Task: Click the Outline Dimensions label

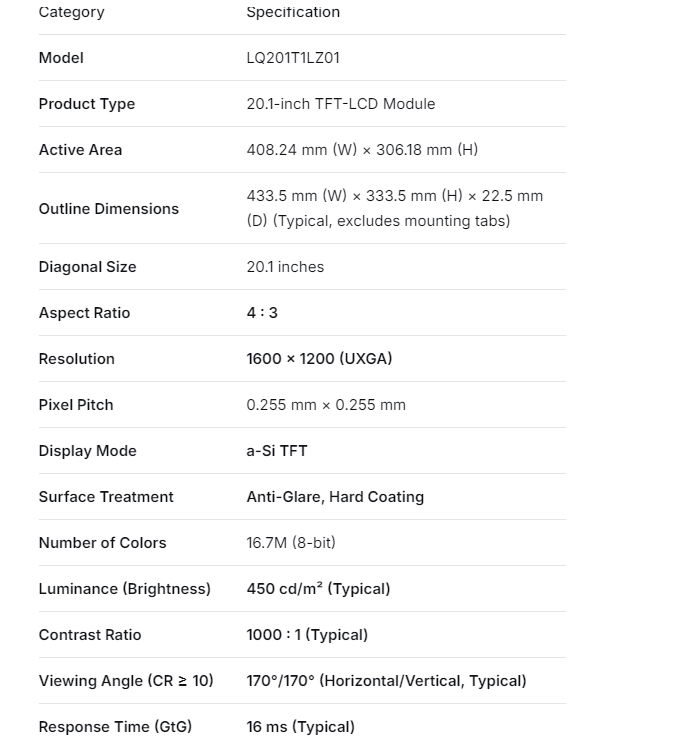Action: tap(109, 209)
